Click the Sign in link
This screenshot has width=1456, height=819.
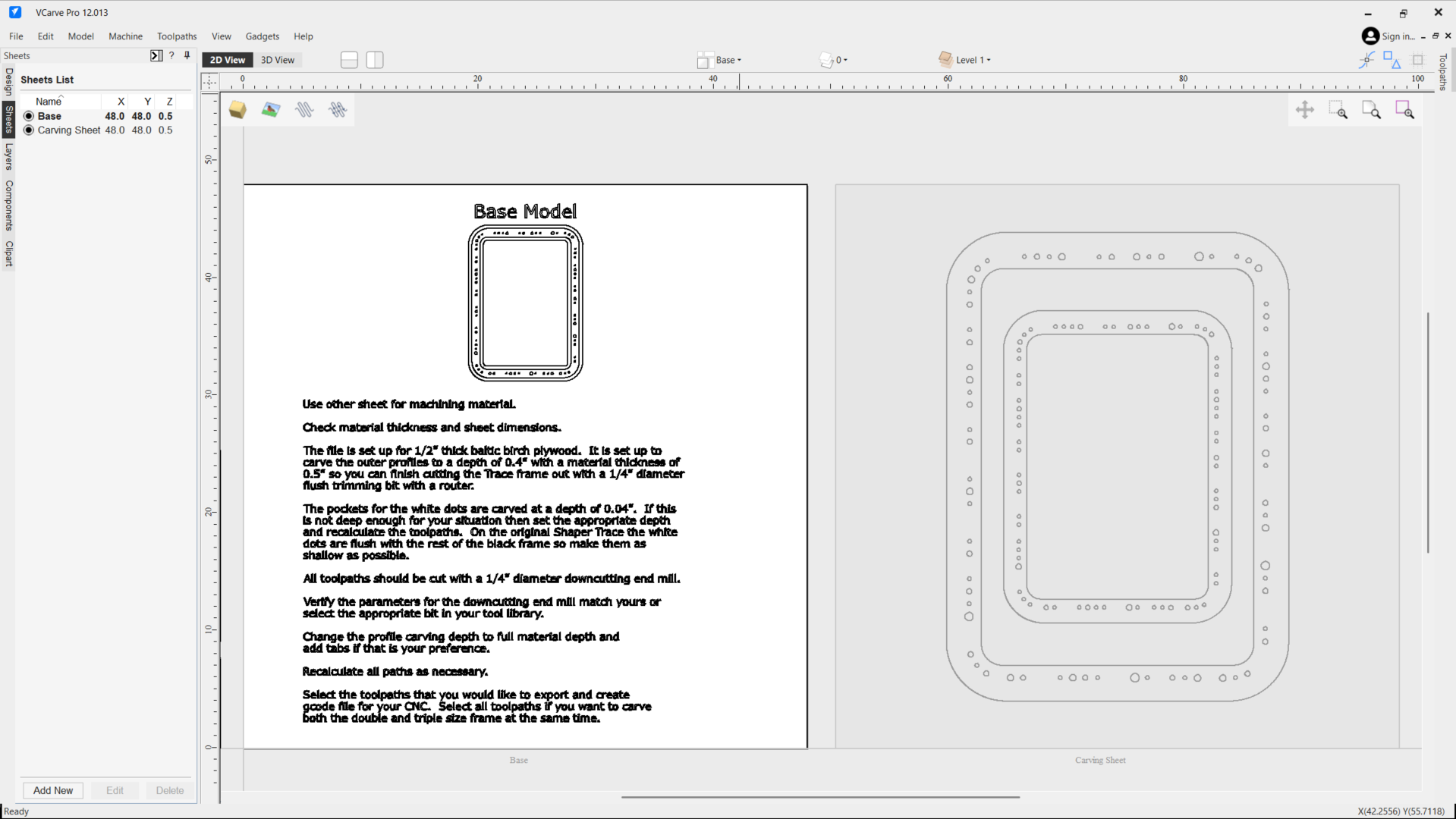point(1398,36)
